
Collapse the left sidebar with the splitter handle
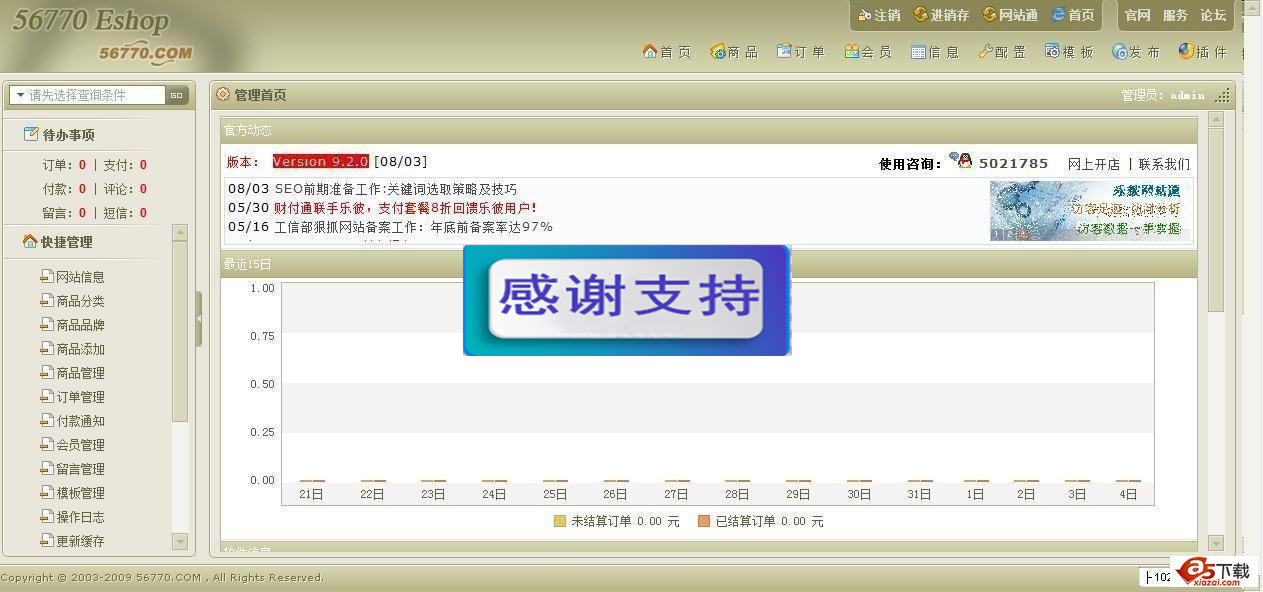[x=199, y=318]
